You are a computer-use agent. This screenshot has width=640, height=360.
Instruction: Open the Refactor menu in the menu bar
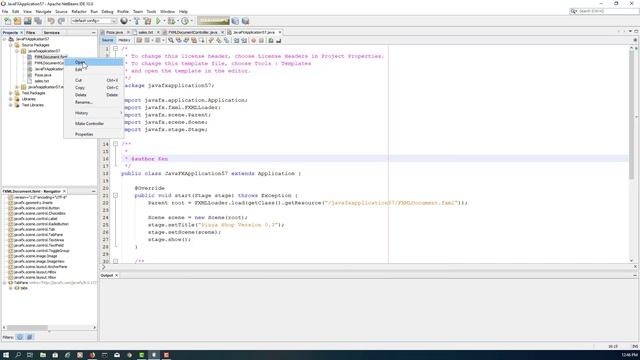pos(79,11)
